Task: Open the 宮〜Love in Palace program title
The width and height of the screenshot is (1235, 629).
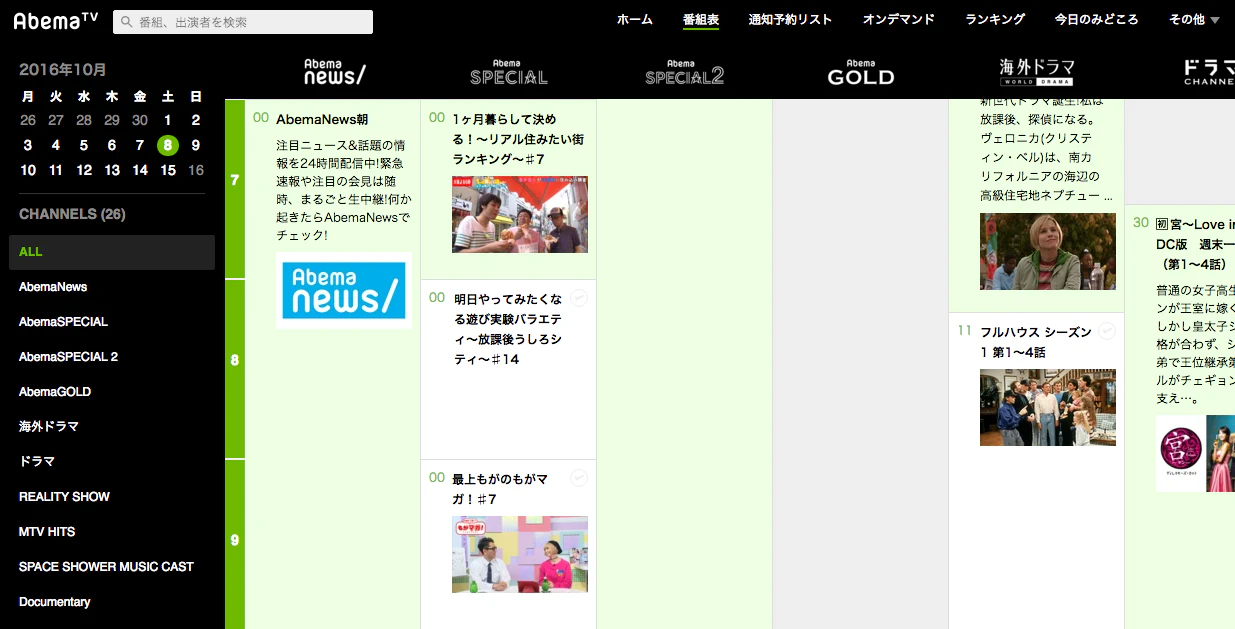Action: pos(1195,243)
